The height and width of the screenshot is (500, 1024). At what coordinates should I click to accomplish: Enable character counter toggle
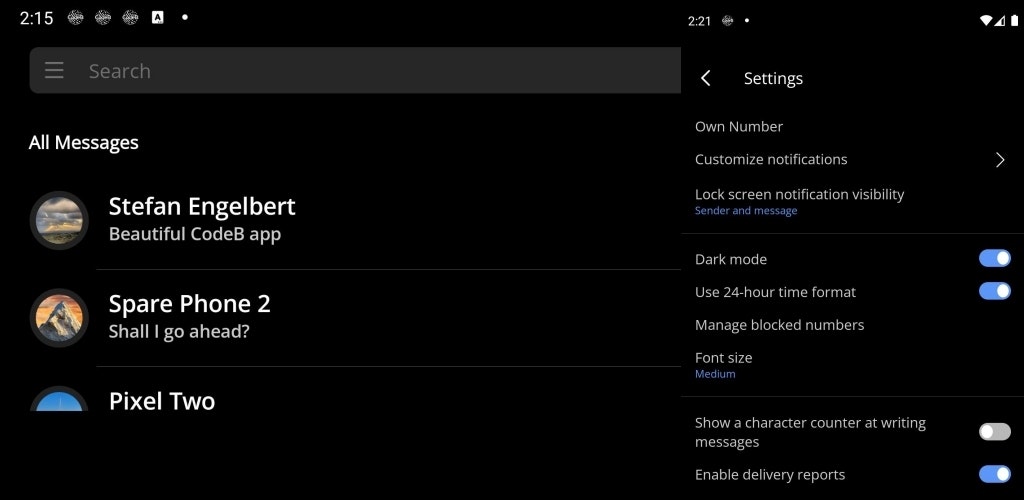coord(995,431)
